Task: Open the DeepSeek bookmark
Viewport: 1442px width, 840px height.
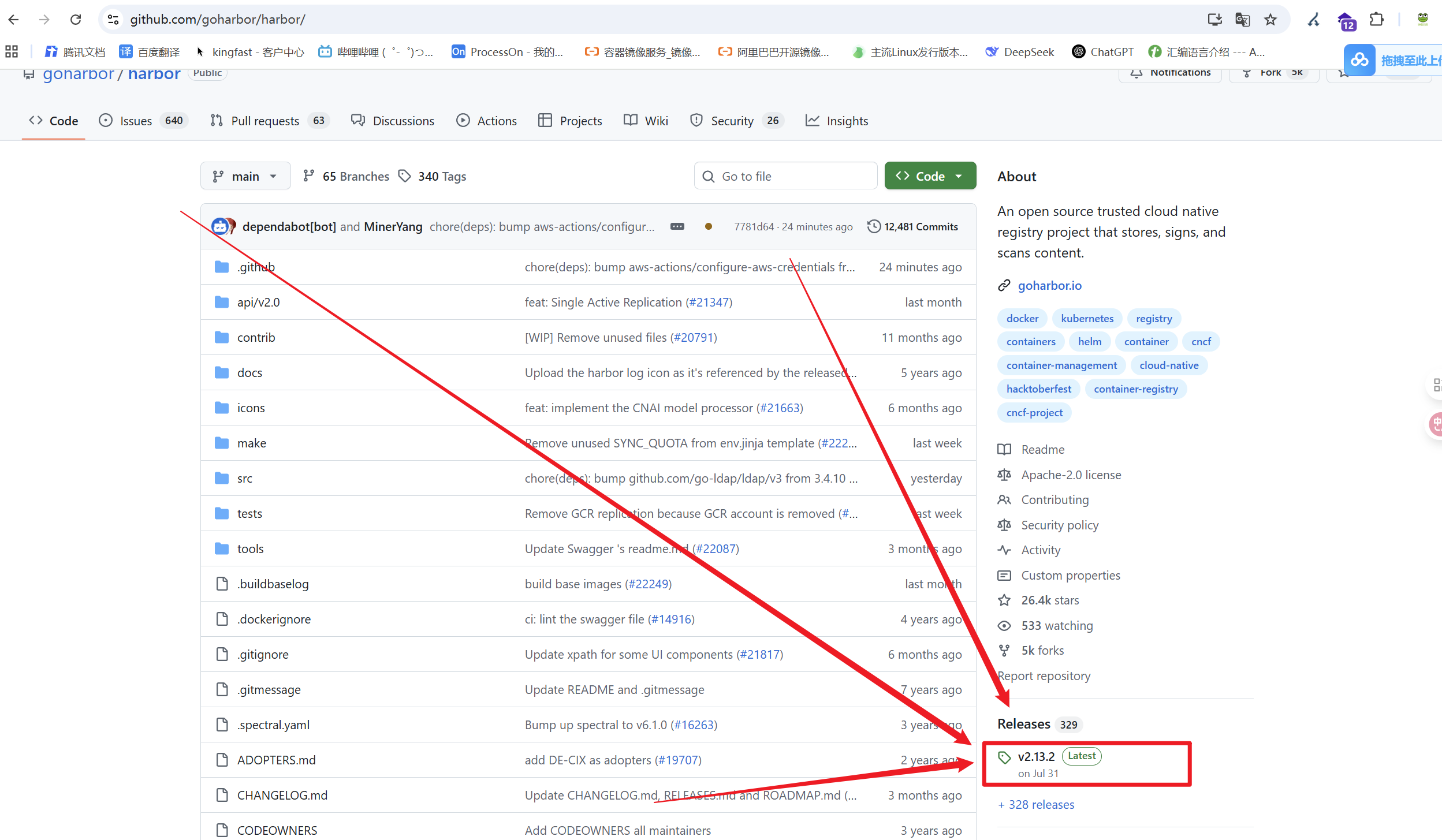Action: 1020,52
